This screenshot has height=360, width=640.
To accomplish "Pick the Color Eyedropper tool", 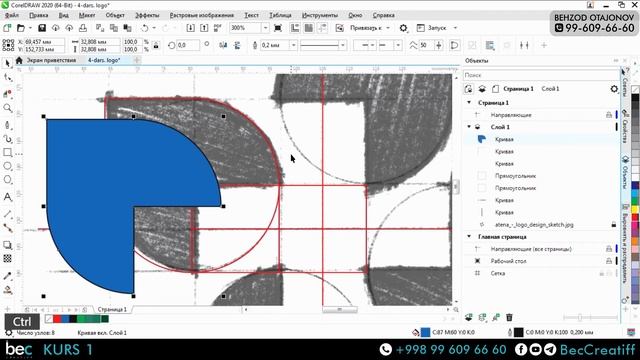I will click(x=7, y=276).
